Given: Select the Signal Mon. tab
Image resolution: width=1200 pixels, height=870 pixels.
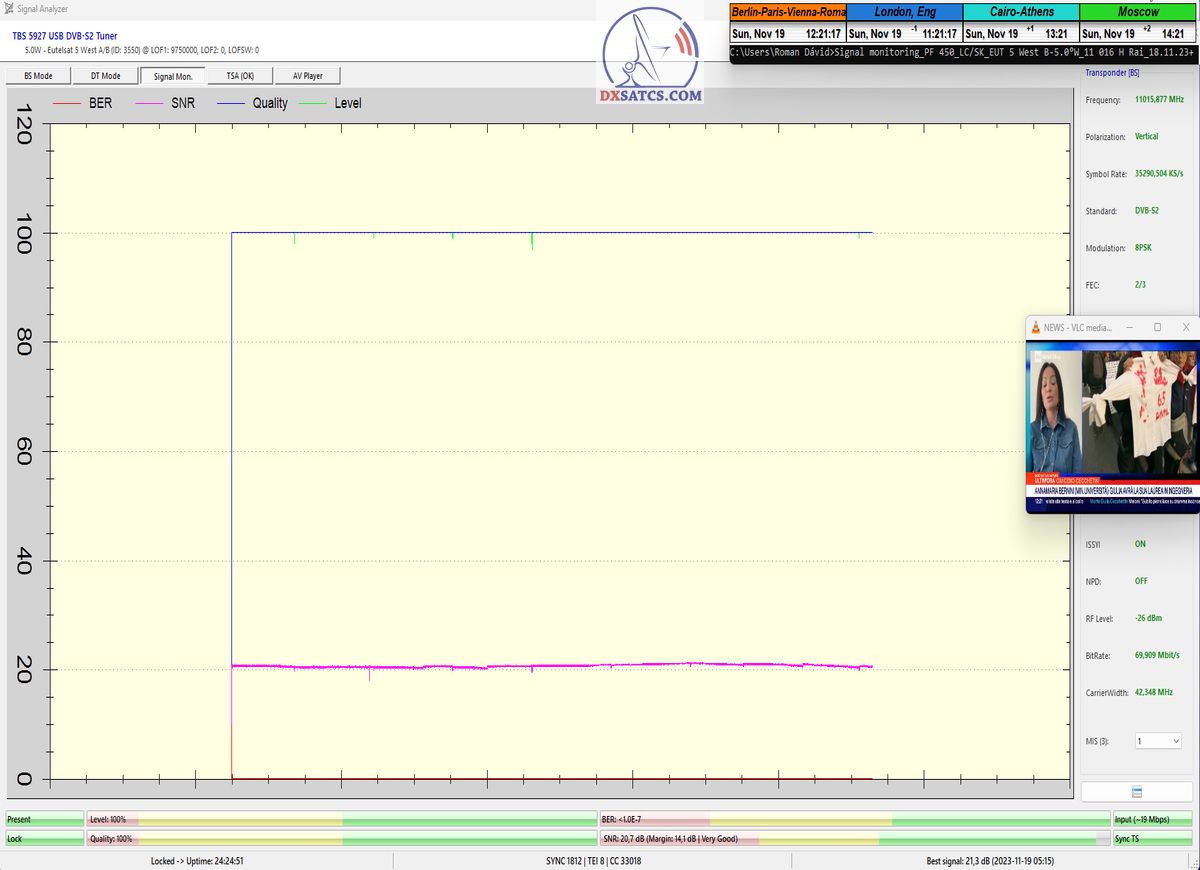Looking at the screenshot, I should pyautogui.click(x=172, y=76).
